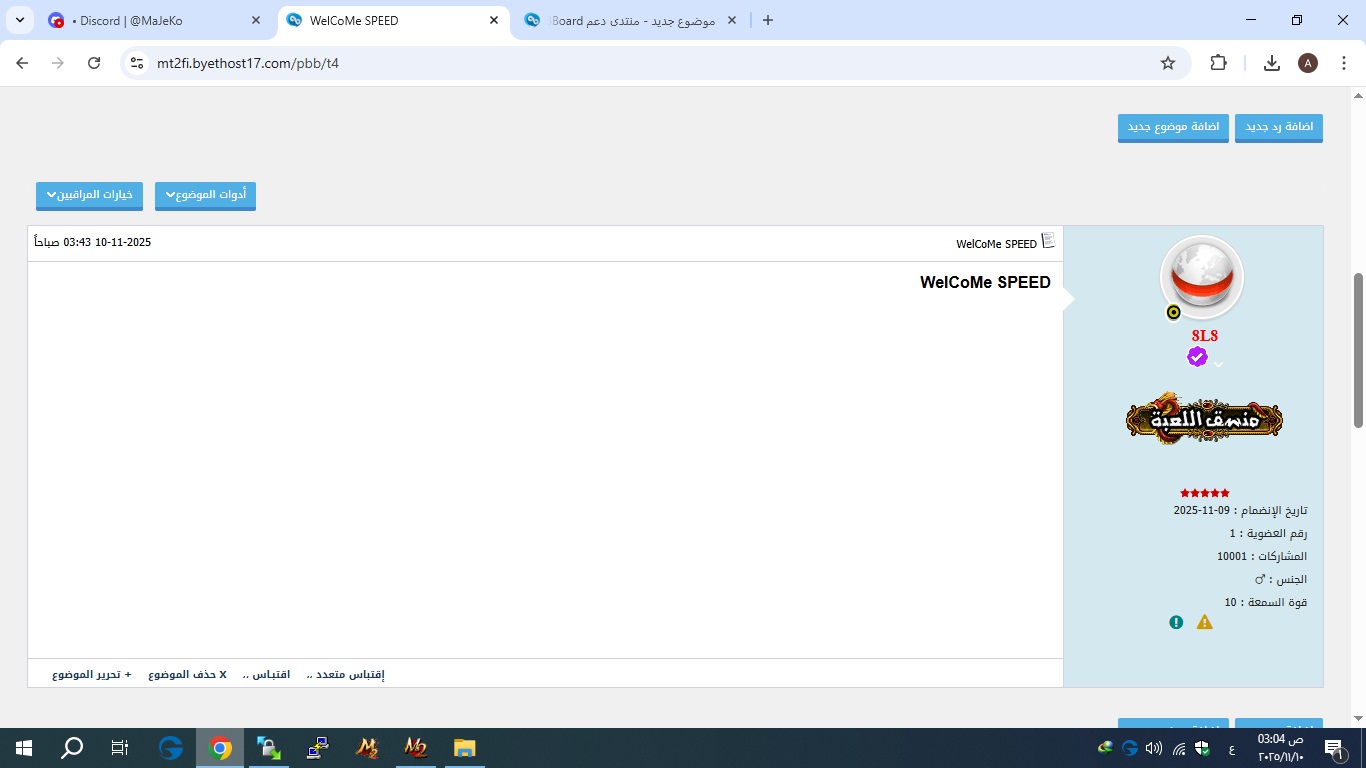1366x768 pixels.
Task: Open the network computers taskbar app
Action: tap(318, 748)
